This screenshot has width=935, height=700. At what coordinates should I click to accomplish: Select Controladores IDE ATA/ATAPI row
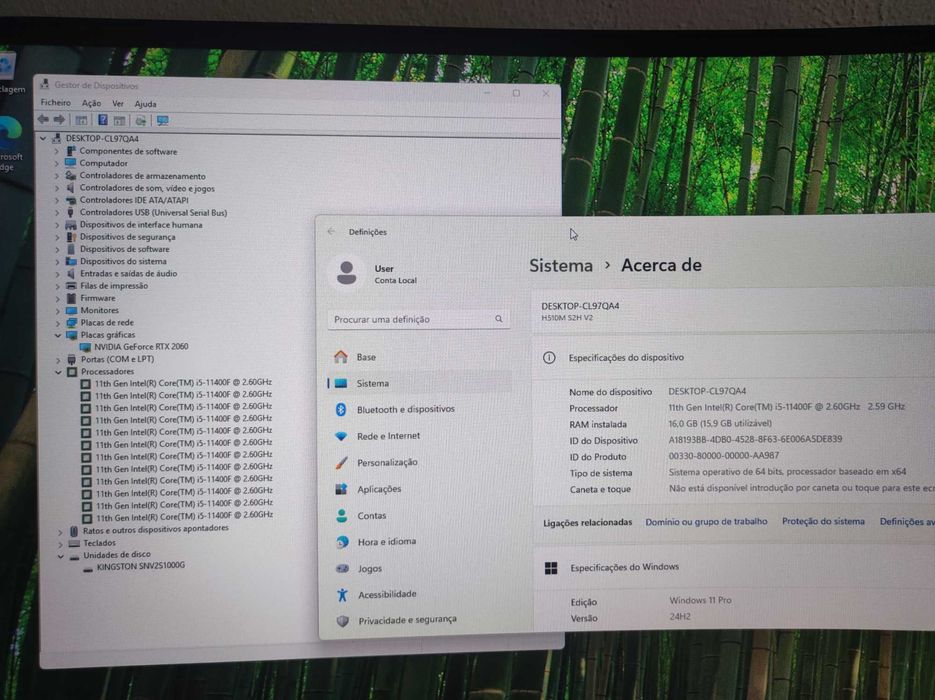point(134,200)
